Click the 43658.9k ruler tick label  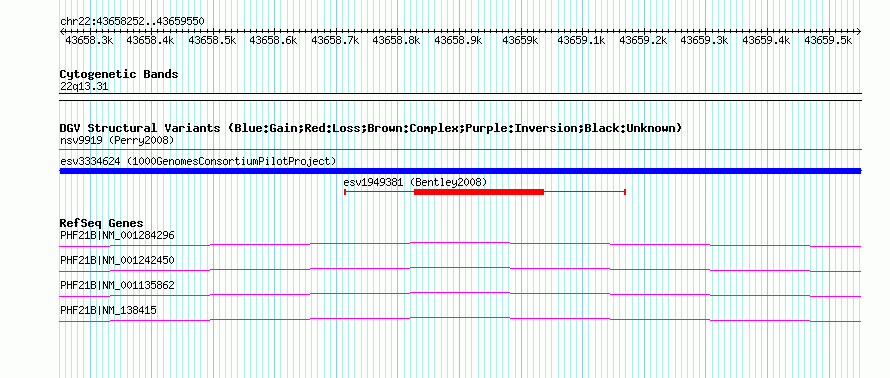coord(459,40)
